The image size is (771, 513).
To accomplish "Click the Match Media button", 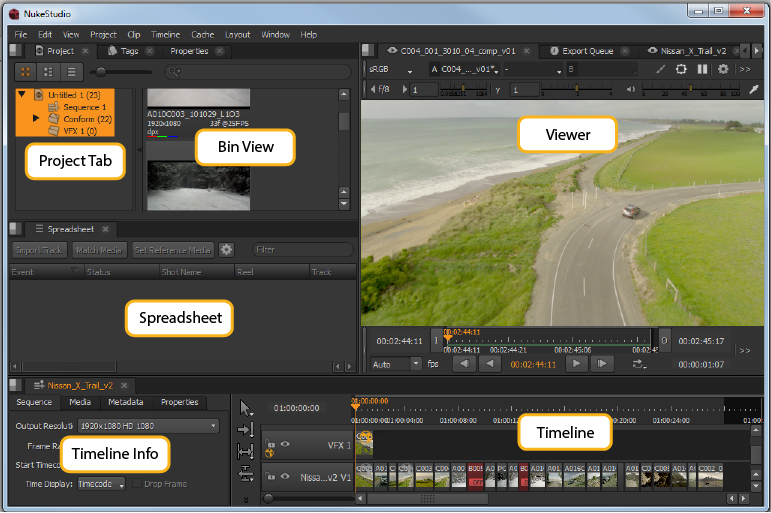I will (100, 250).
